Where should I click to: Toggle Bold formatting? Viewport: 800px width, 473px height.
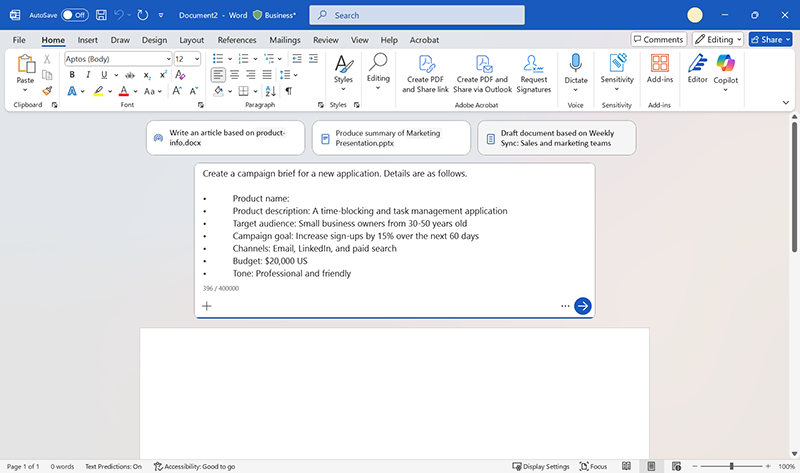[x=72, y=74]
